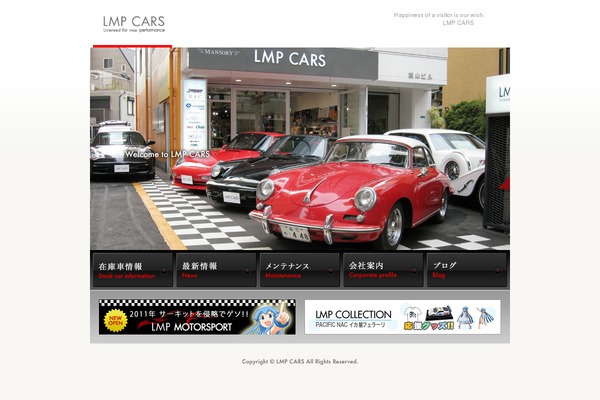The height and width of the screenshot is (400, 600).
Task: Click the 'Welcome to LMP CARS' text
Action: pyautogui.click(x=167, y=154)
